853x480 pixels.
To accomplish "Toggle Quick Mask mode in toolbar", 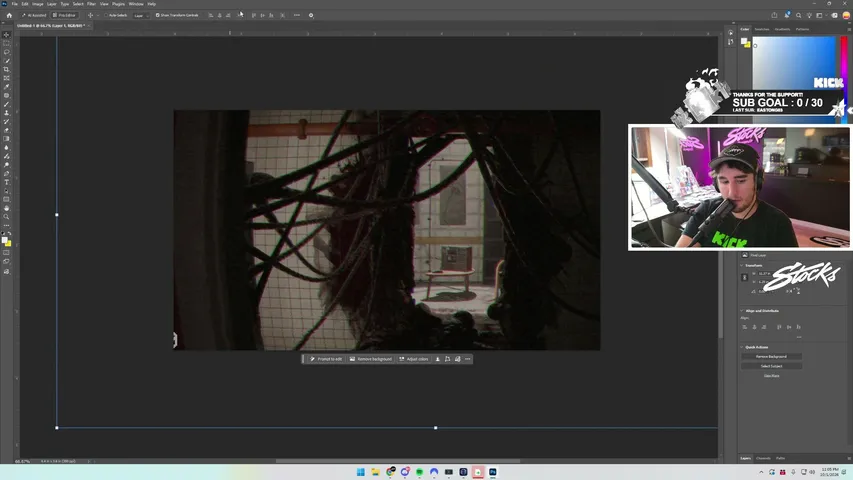I will tap(7, 253).
